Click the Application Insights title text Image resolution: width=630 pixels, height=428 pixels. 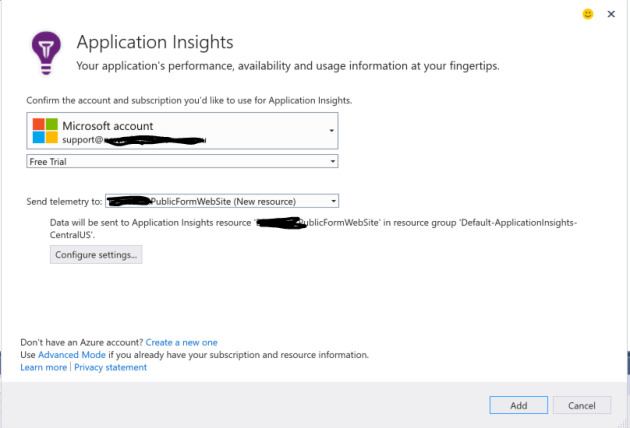(155, 42)
